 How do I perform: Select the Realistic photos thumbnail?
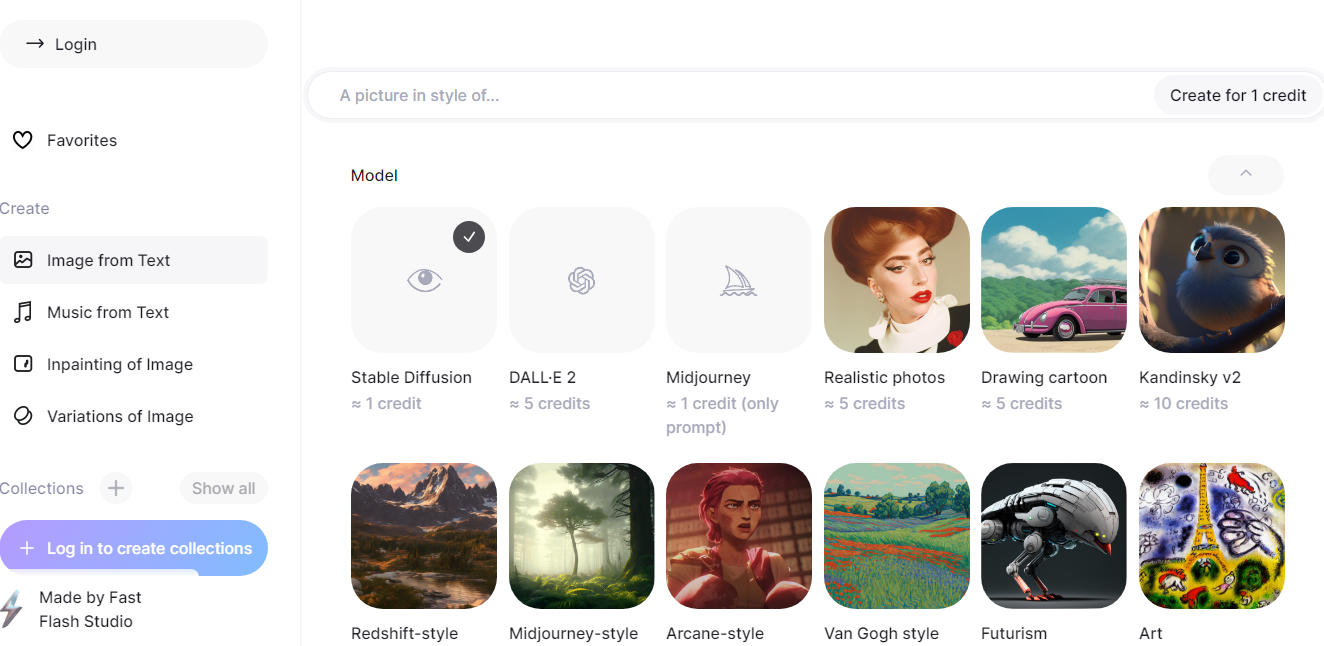[x=897, y=280]
